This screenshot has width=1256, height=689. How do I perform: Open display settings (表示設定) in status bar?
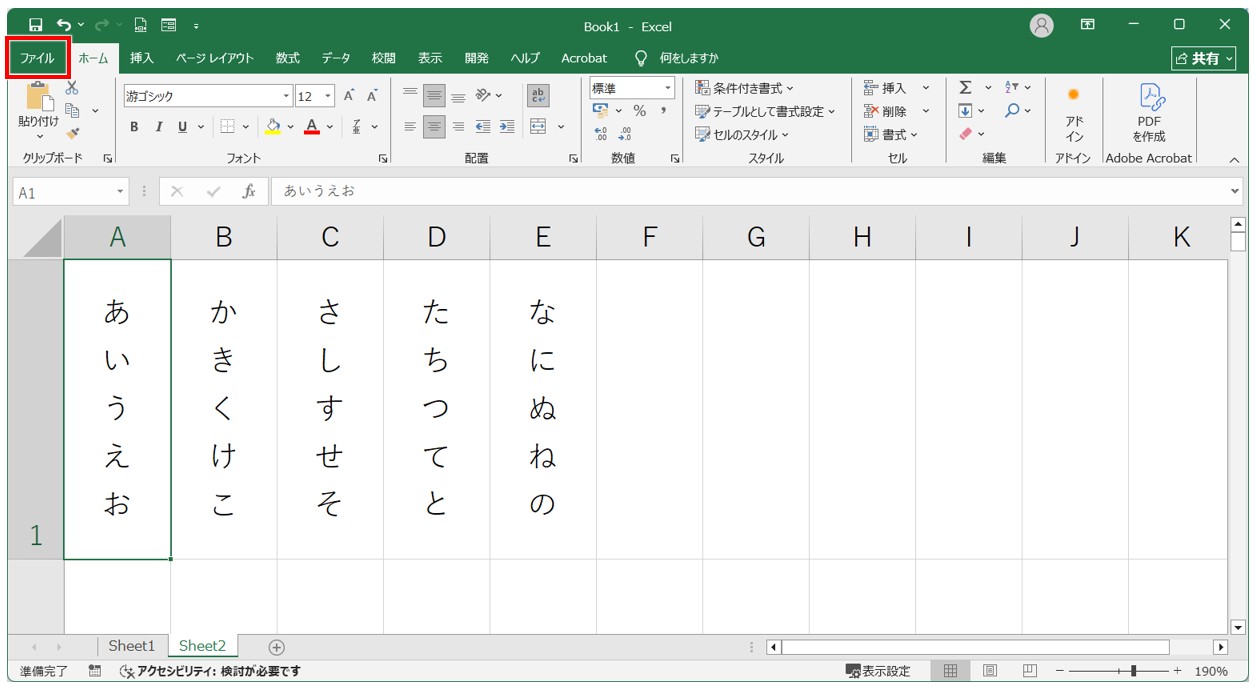[x=878, y=671]
